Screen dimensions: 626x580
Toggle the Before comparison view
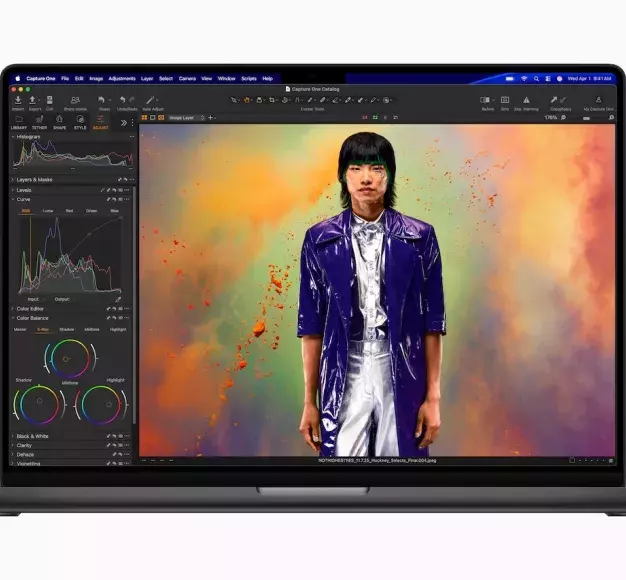tap(487, 100)
